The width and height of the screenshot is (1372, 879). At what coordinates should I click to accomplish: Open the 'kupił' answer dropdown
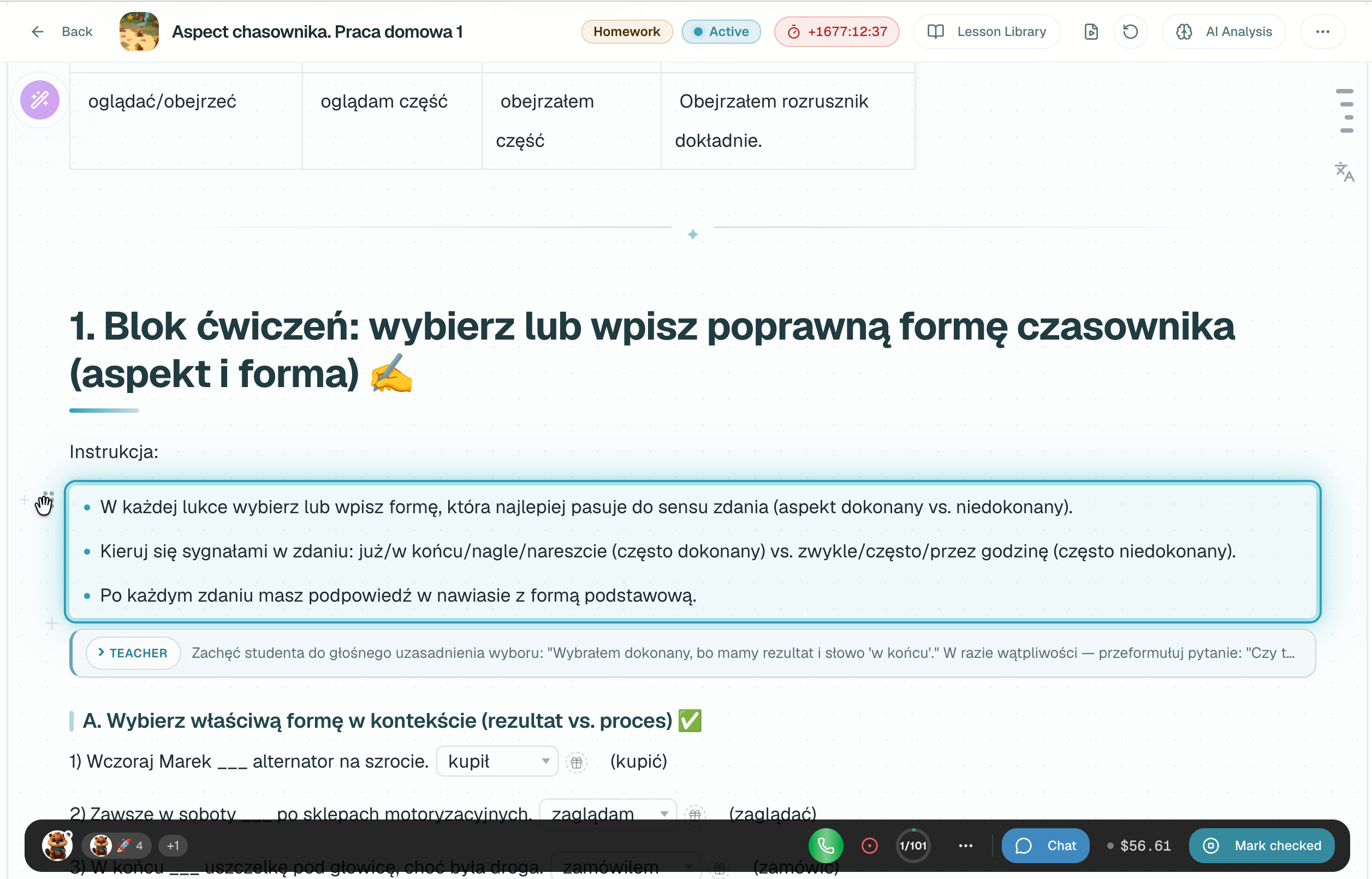(497, 761)
